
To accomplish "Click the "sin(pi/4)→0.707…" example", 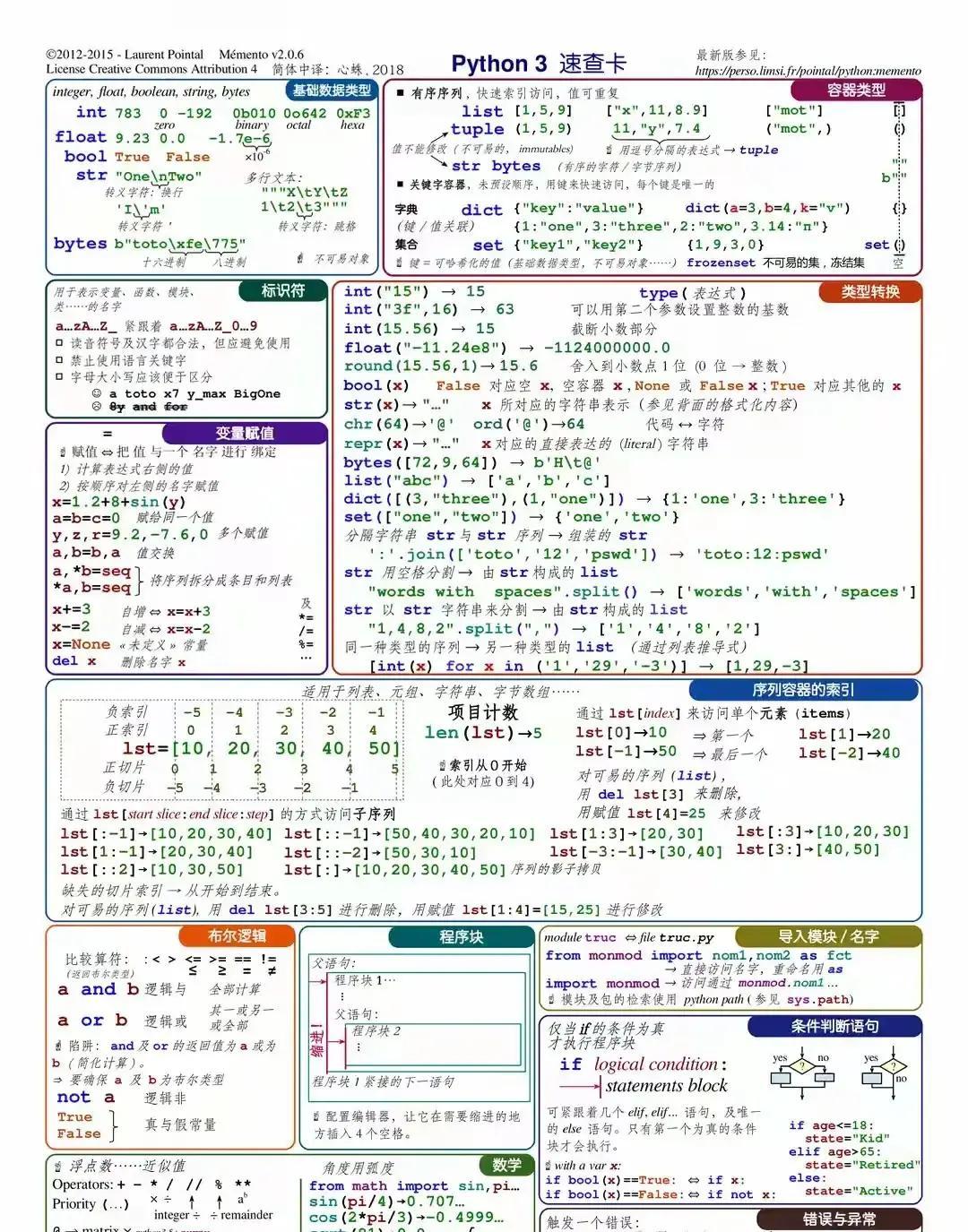I will 387,1202.
